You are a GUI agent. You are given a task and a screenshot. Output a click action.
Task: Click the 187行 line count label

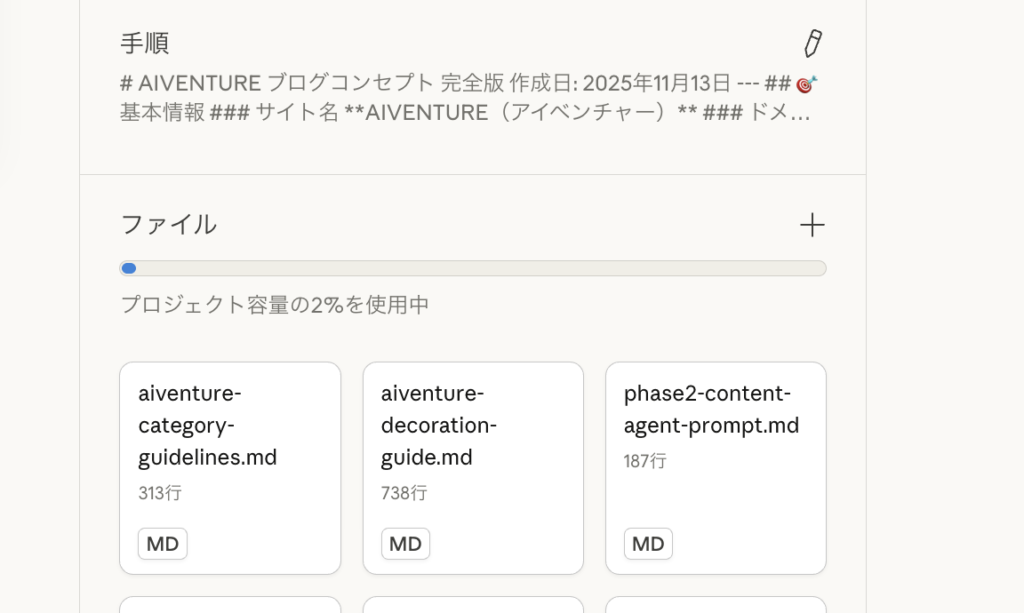pos(645,461)
